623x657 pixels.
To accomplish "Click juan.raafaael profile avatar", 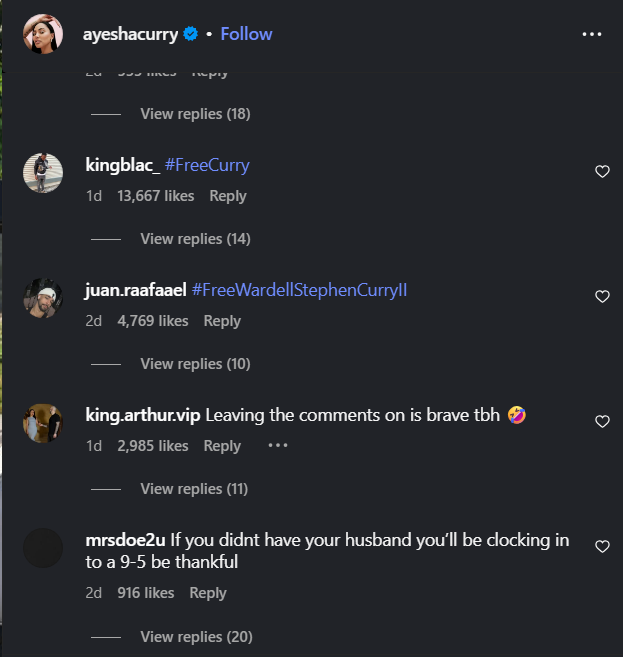I will 43,298.
